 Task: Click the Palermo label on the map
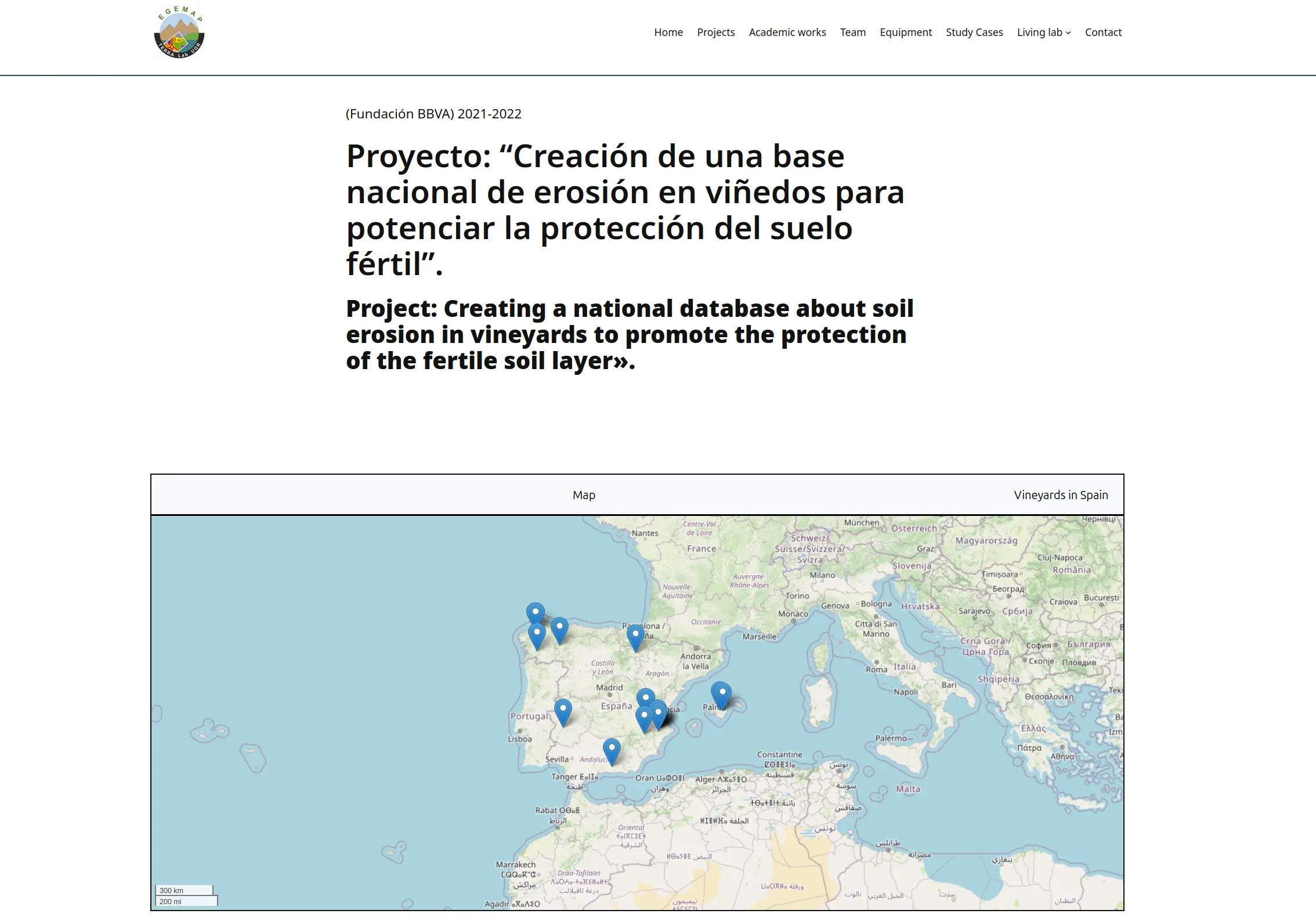[891, 738]
